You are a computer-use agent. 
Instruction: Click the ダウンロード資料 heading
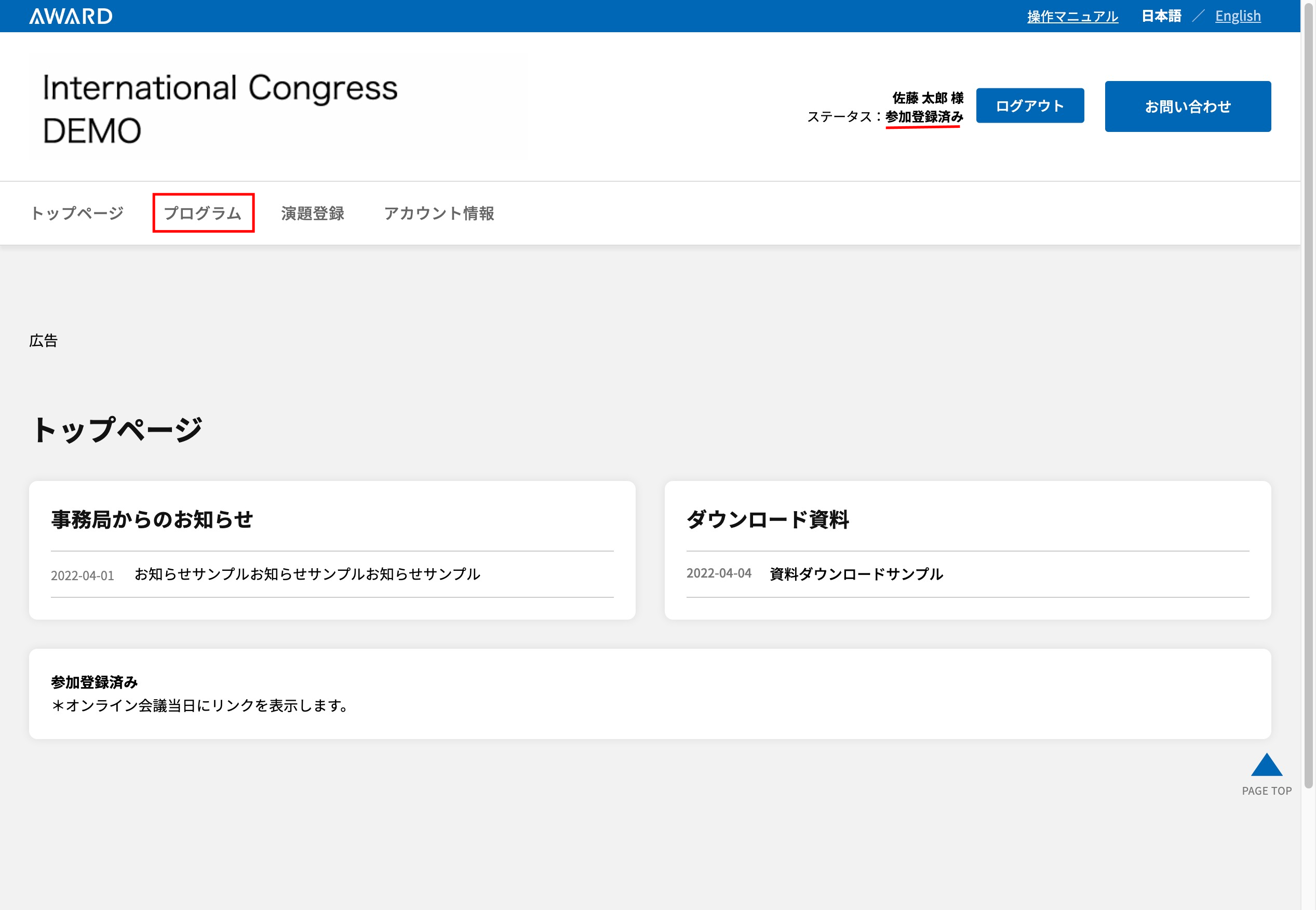point(768,519)
